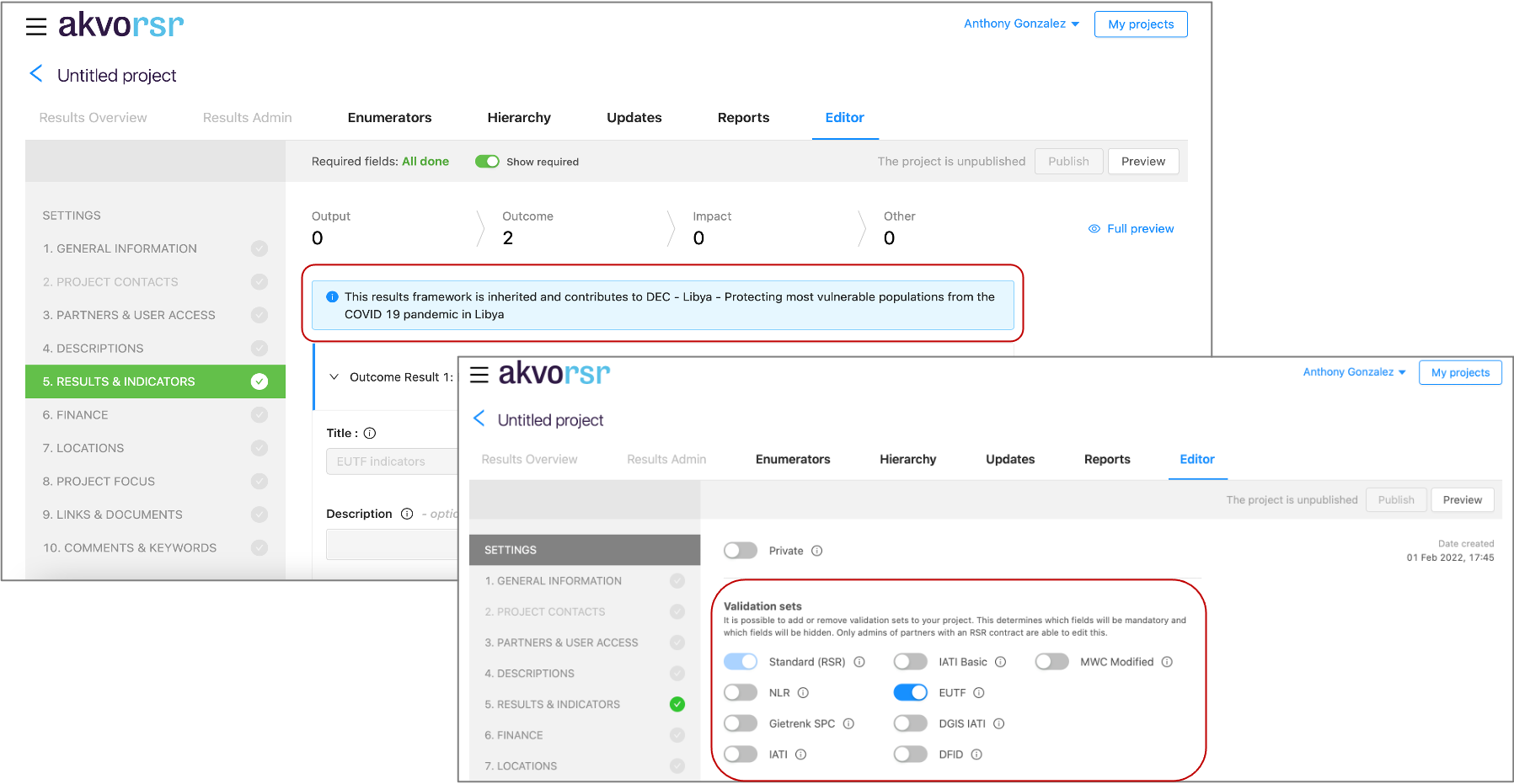Open Project Focus section in back window
Viewport: 1514px width, 784px height.
point(155,481)
